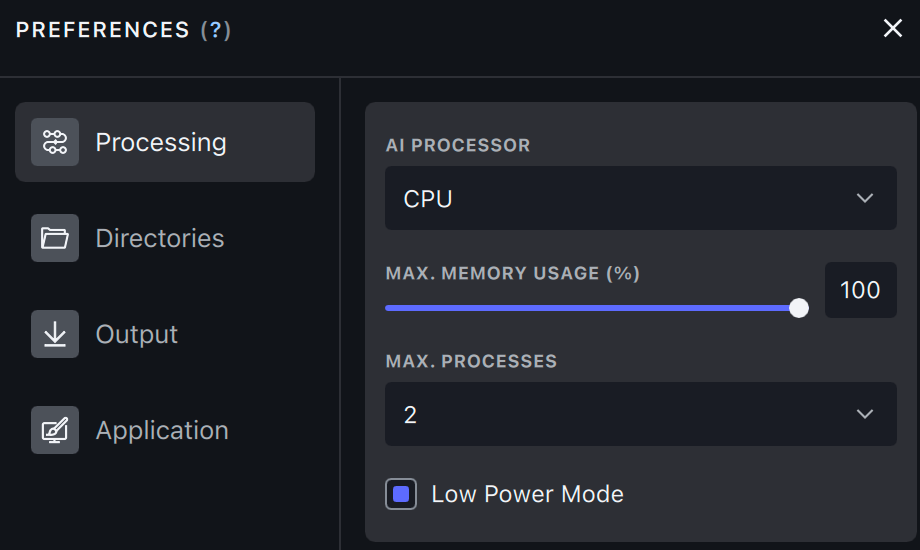This screenshot has height=550, width=920.
Task: Click the chevron on Max. Processes dropdown
Action: (865, 414)
